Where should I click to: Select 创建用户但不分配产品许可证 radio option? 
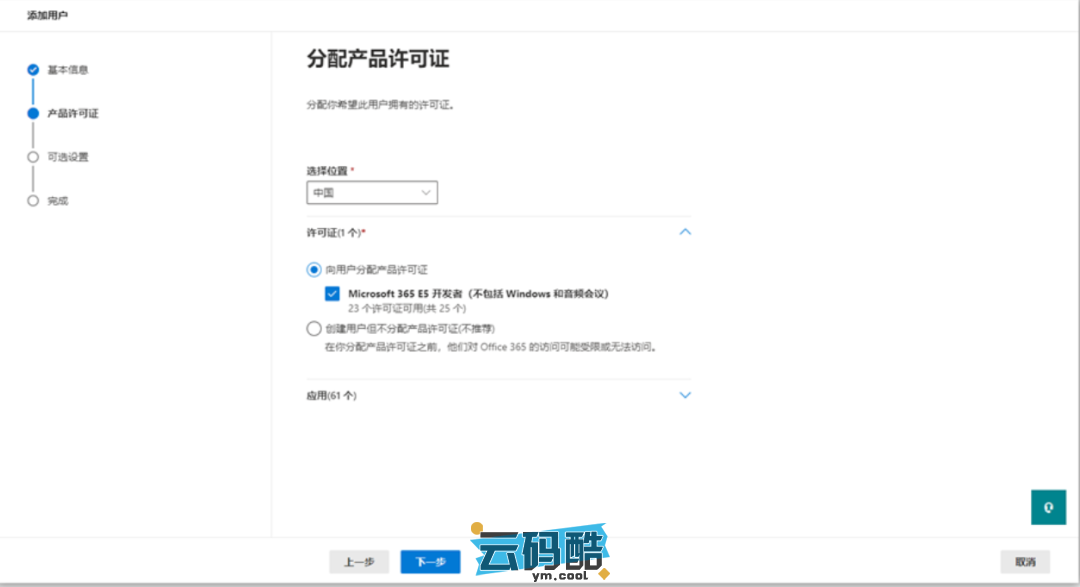(x=314, y=328)
